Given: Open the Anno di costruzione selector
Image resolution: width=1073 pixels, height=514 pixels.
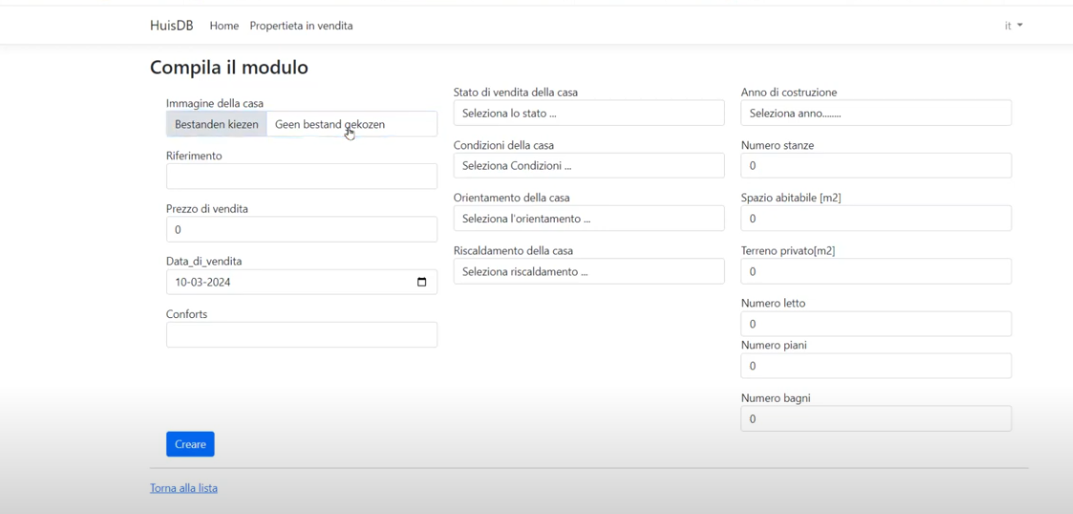Looking at the screenshot, I should 875,113.
